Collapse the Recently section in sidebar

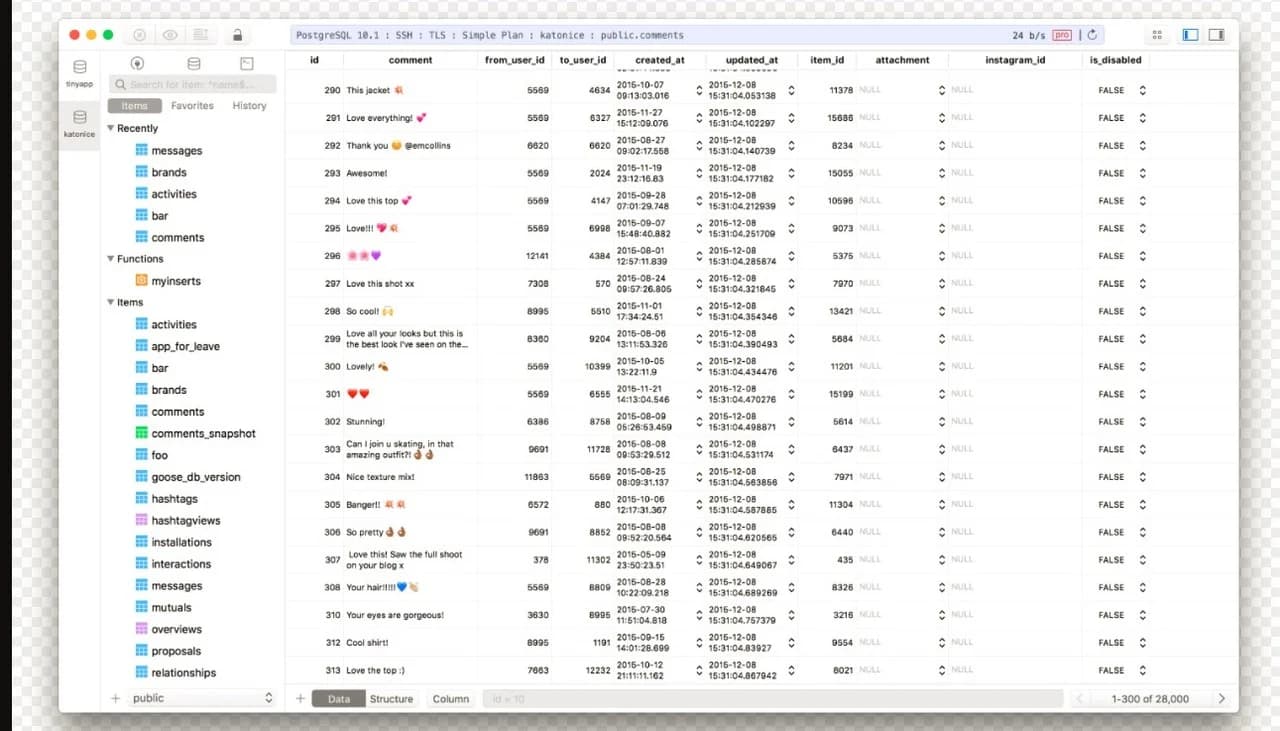tap(110, 128)
